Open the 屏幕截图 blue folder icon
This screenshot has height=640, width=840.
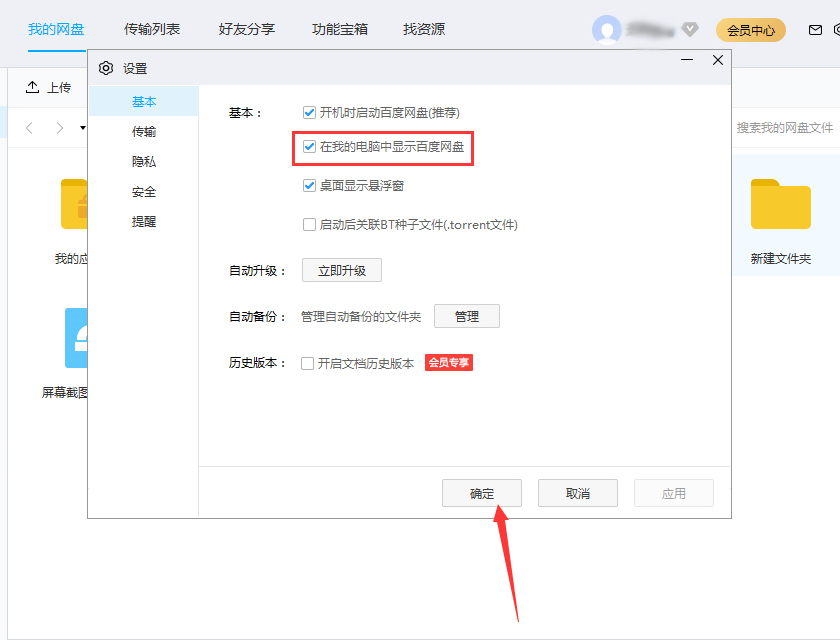pyautogui.click(x=76, y=338)
